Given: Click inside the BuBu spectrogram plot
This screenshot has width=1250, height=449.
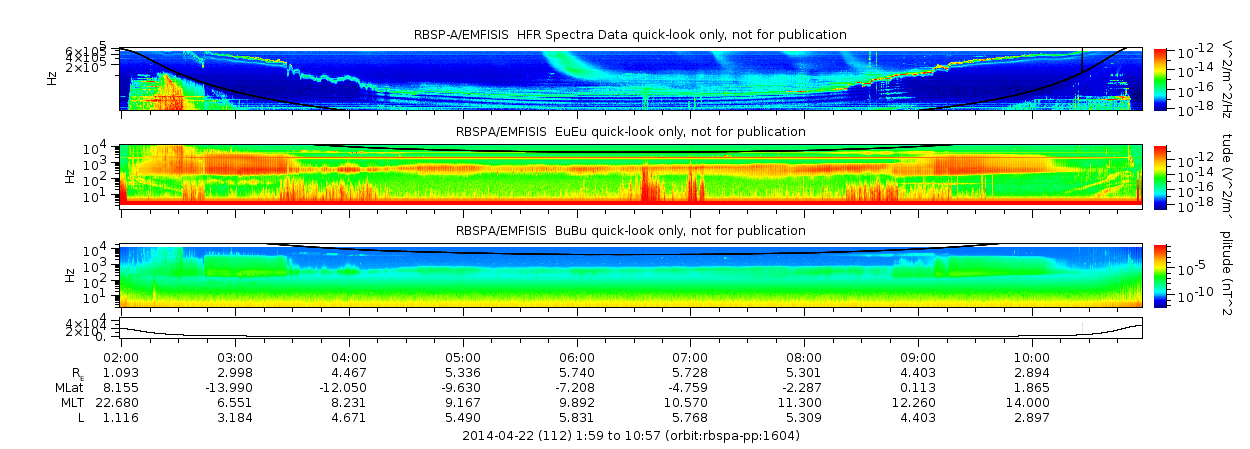Looking at the screenshot, I should tap(631, 274).
